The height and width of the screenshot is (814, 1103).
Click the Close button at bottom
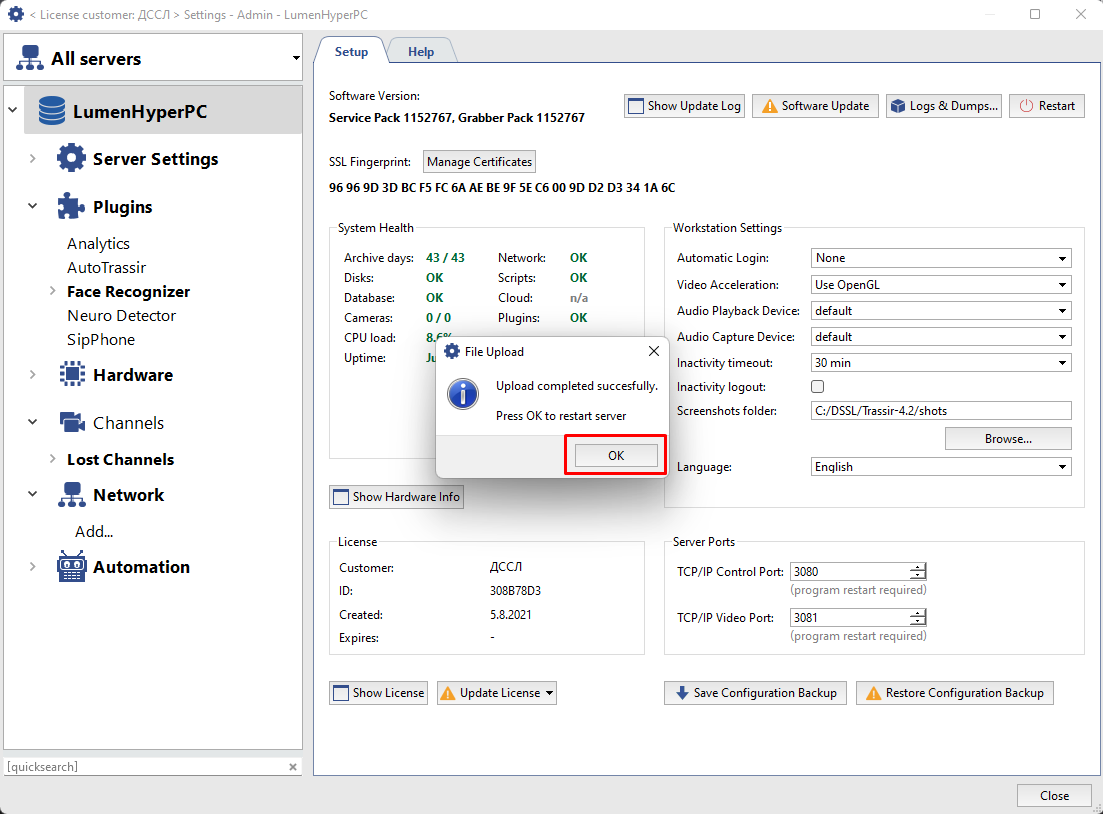[1054, 796]
